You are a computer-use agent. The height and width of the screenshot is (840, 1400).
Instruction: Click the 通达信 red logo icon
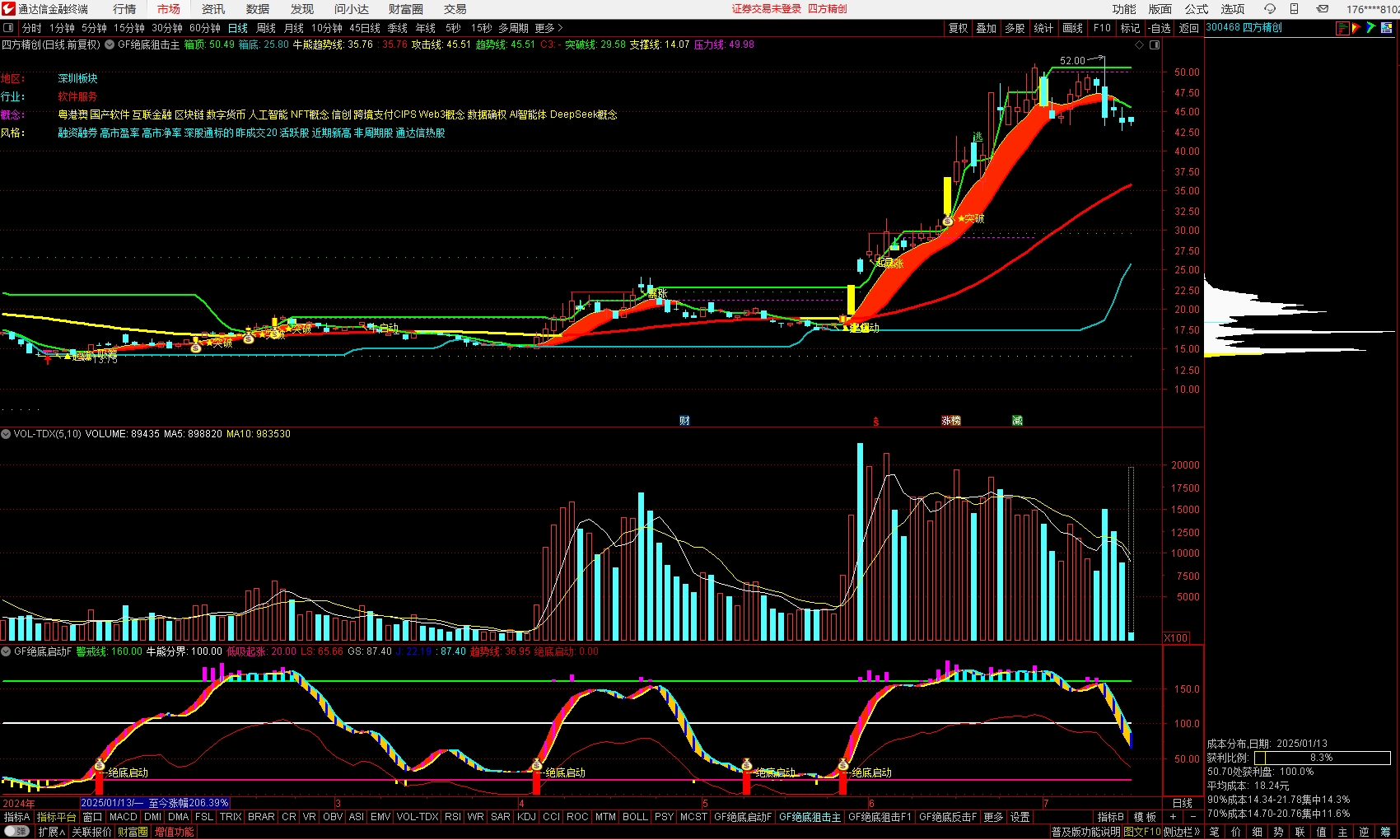(8, 9)
